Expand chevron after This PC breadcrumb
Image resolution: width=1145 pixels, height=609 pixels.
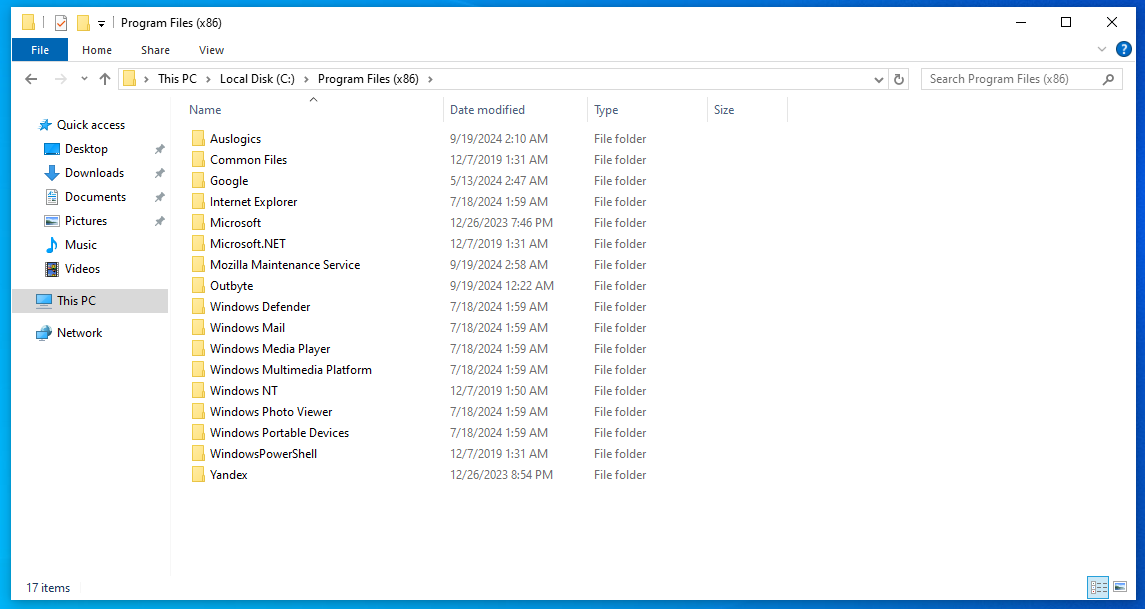pos(208,79)
